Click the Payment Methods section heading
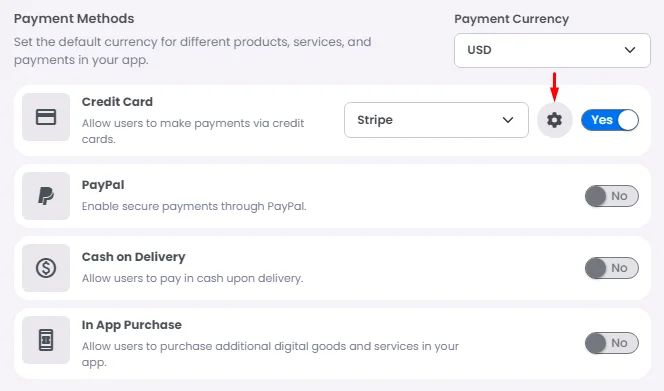The width and height of the screenshot is (664, 391). point(74,19)
